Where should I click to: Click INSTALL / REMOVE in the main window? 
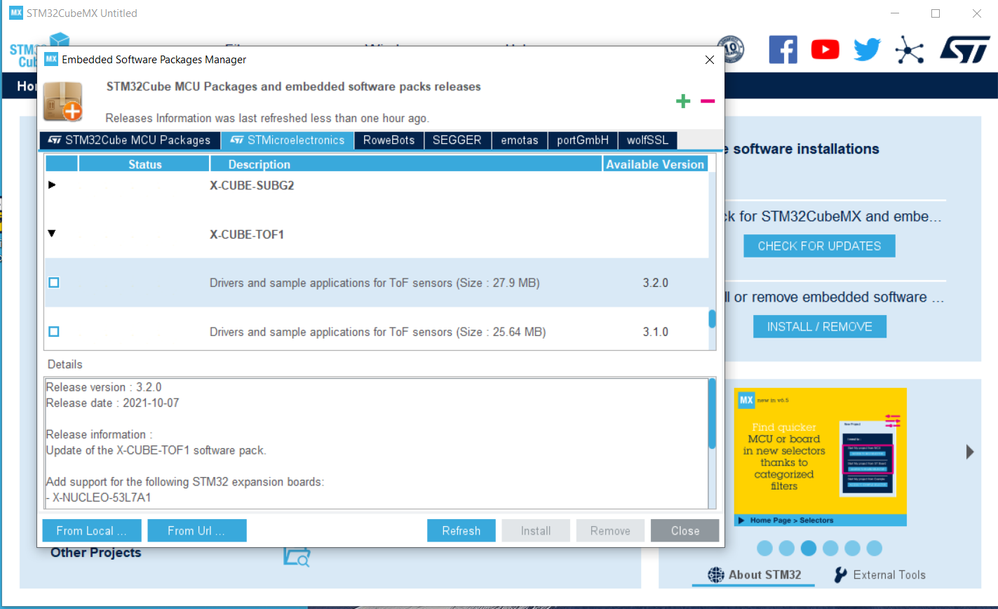[x=820, y=326]
